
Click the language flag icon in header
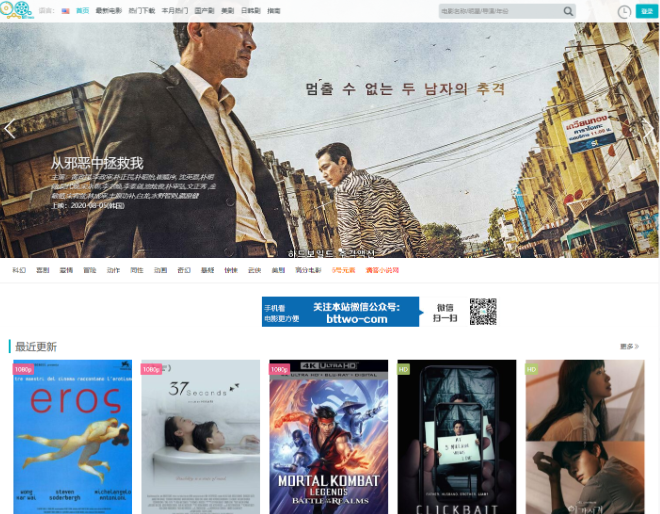66,11
